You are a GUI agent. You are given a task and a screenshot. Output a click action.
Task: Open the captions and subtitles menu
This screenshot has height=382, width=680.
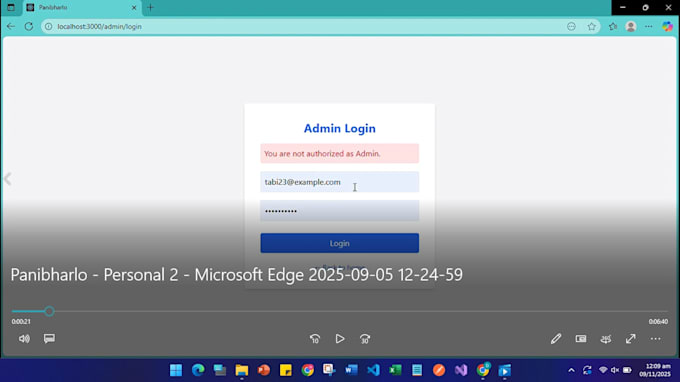point(49,339)
